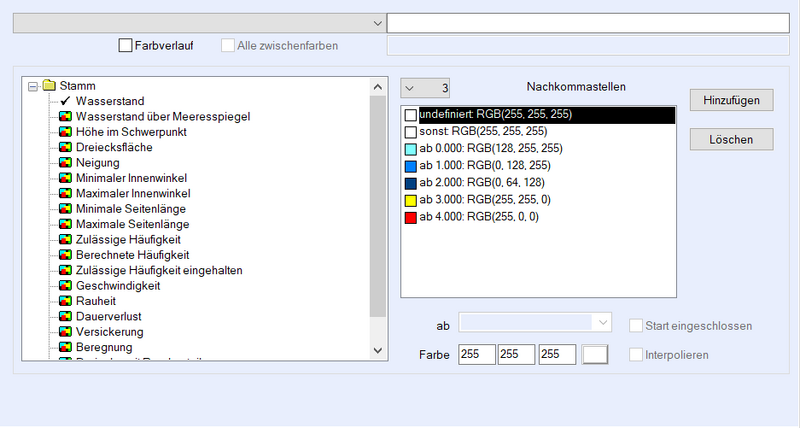Select 'Dreiecksfläche' tree entry
The width and height of the screenshot is (800, 428).
[114, 147]
